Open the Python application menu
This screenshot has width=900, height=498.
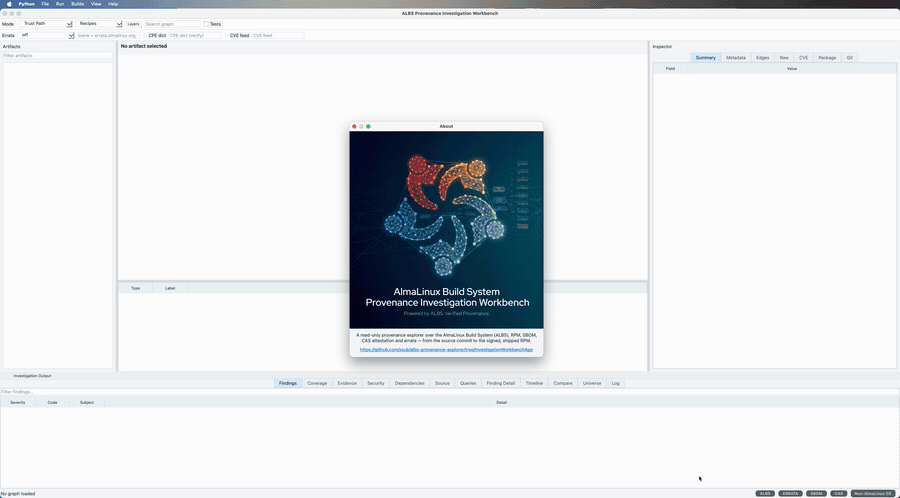26,3
